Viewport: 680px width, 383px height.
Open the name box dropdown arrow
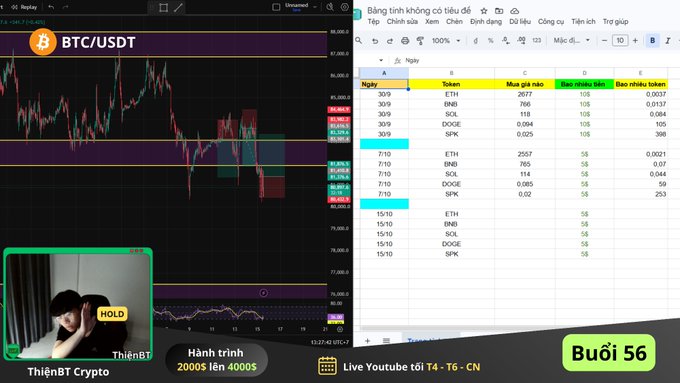[x=381, y=60]
